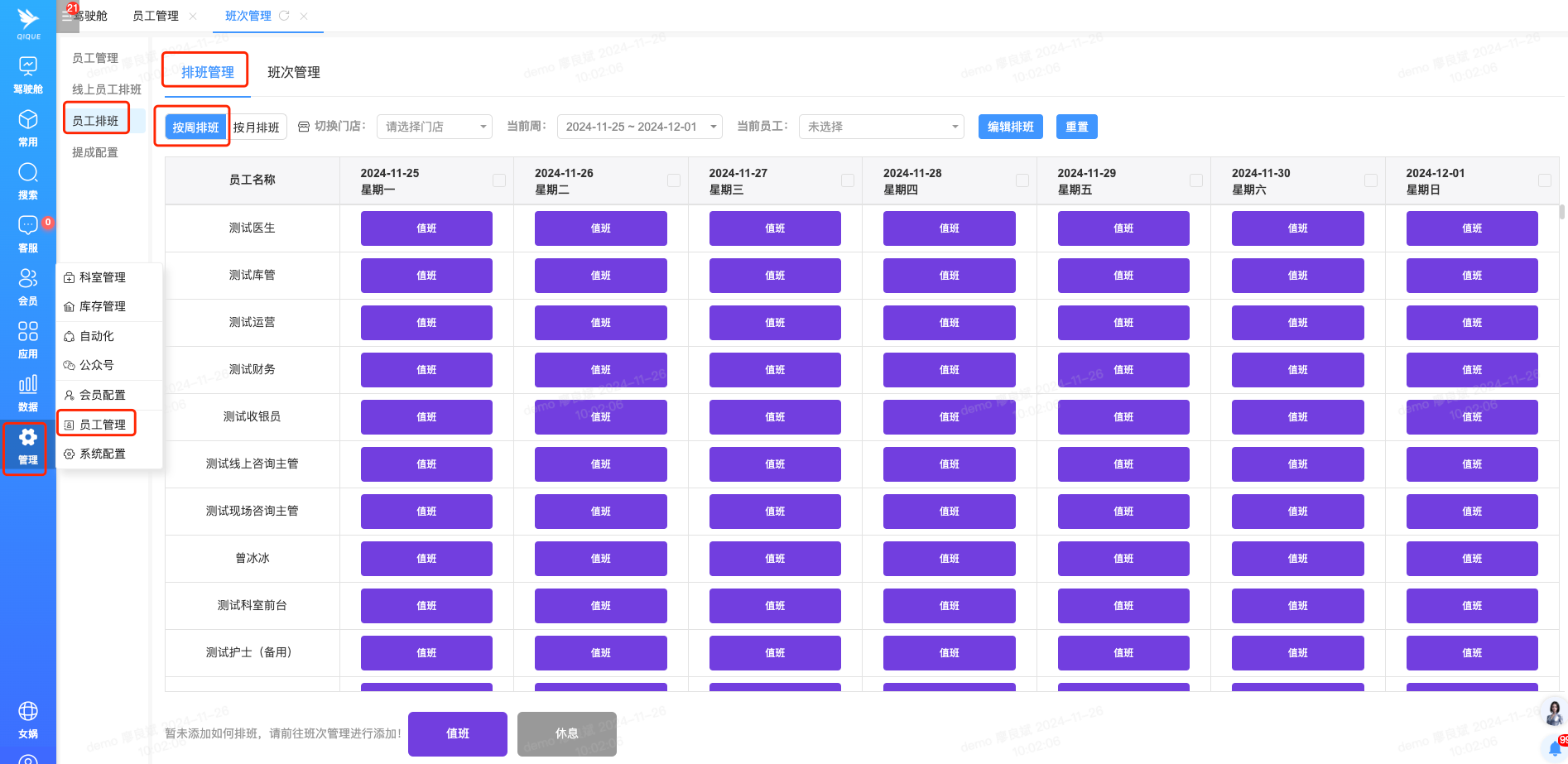This screenshot has height=764, width=1568.
Task: Open the 数据 bar chart icon
Action: [x=28, y=385]
